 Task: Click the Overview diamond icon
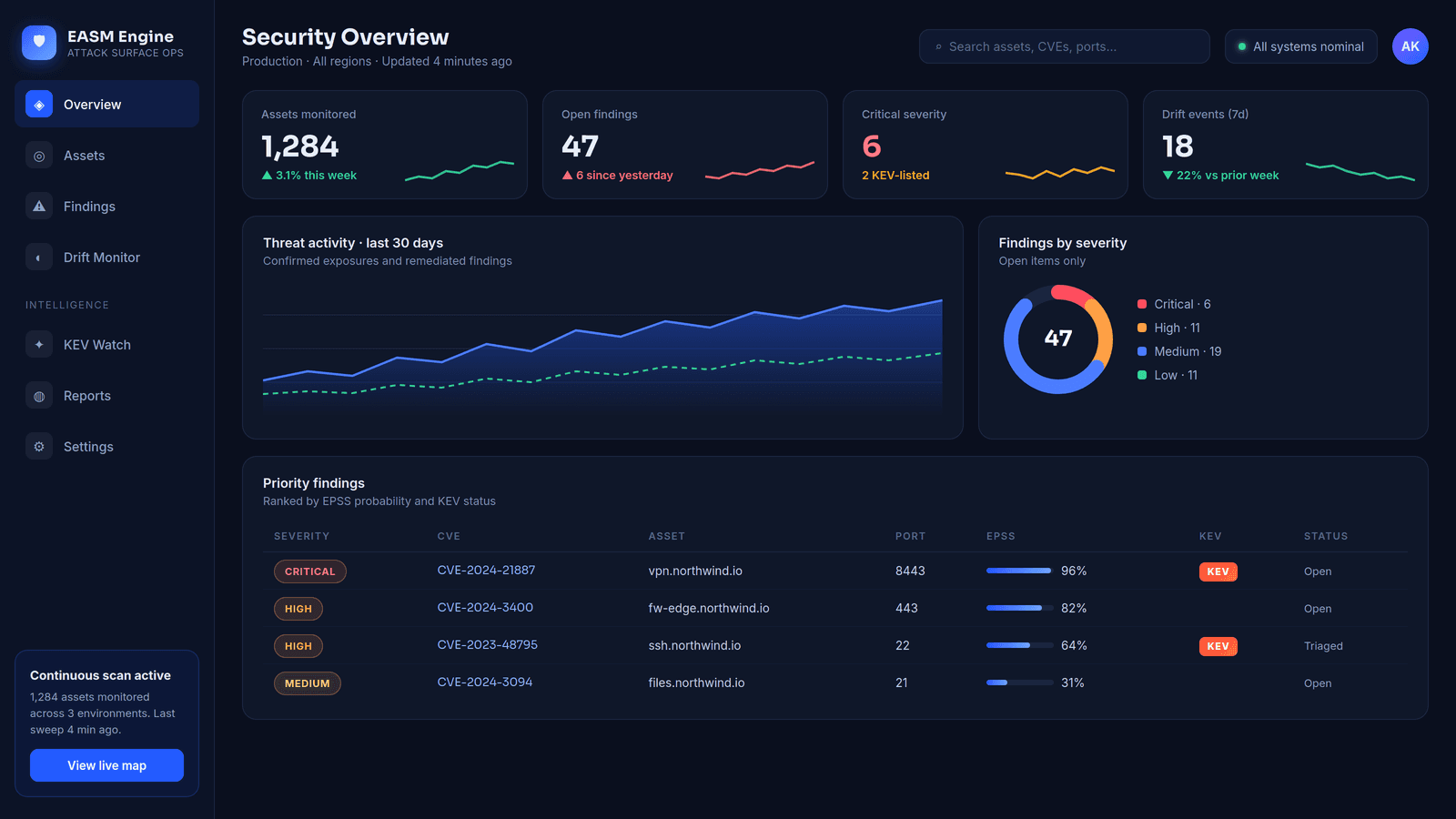point(39,105)
